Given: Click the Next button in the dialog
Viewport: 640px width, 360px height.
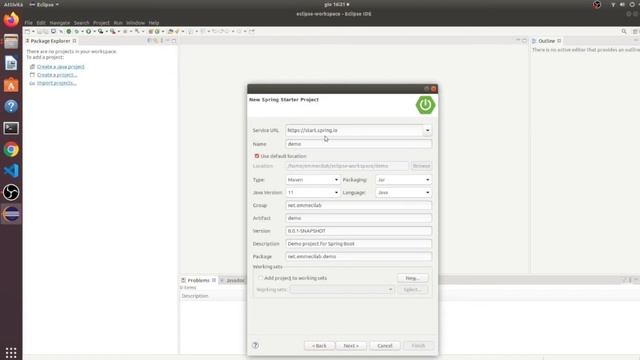Looking at the screenshot, I should (x=351, y=346).
